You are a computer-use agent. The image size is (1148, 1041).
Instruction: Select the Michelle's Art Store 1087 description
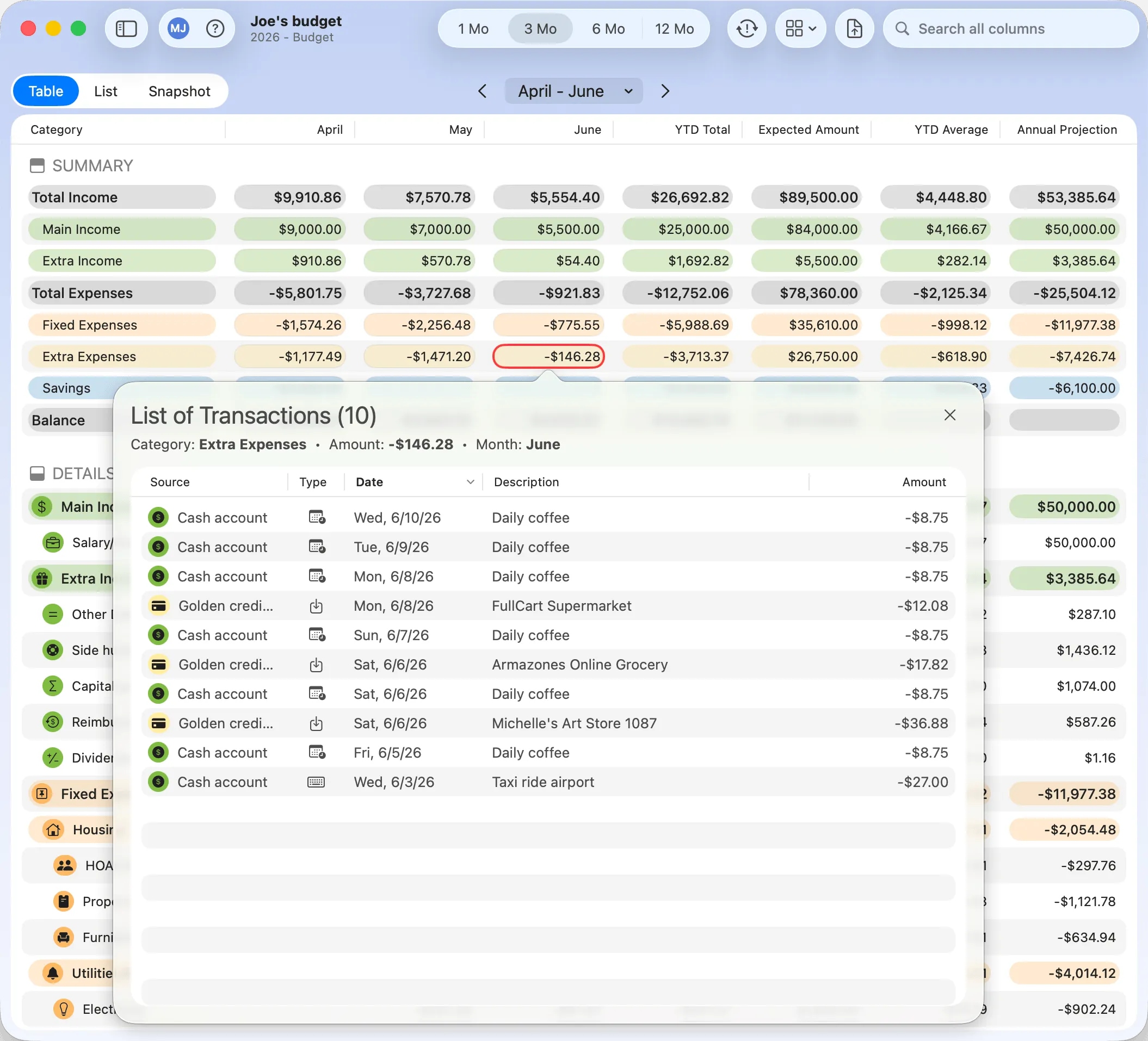click(574, 723)
